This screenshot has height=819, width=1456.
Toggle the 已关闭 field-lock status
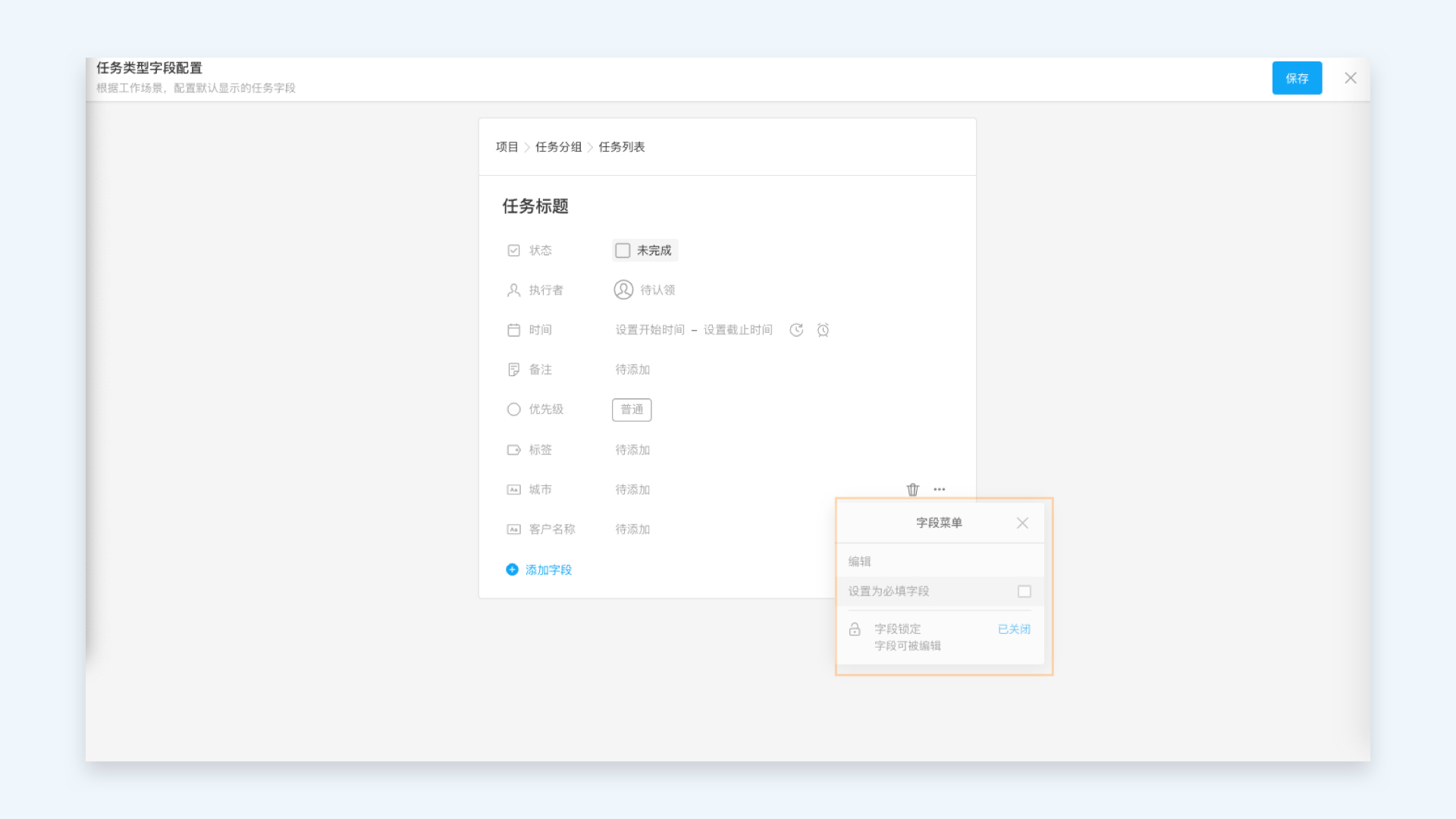point(1014,629)
